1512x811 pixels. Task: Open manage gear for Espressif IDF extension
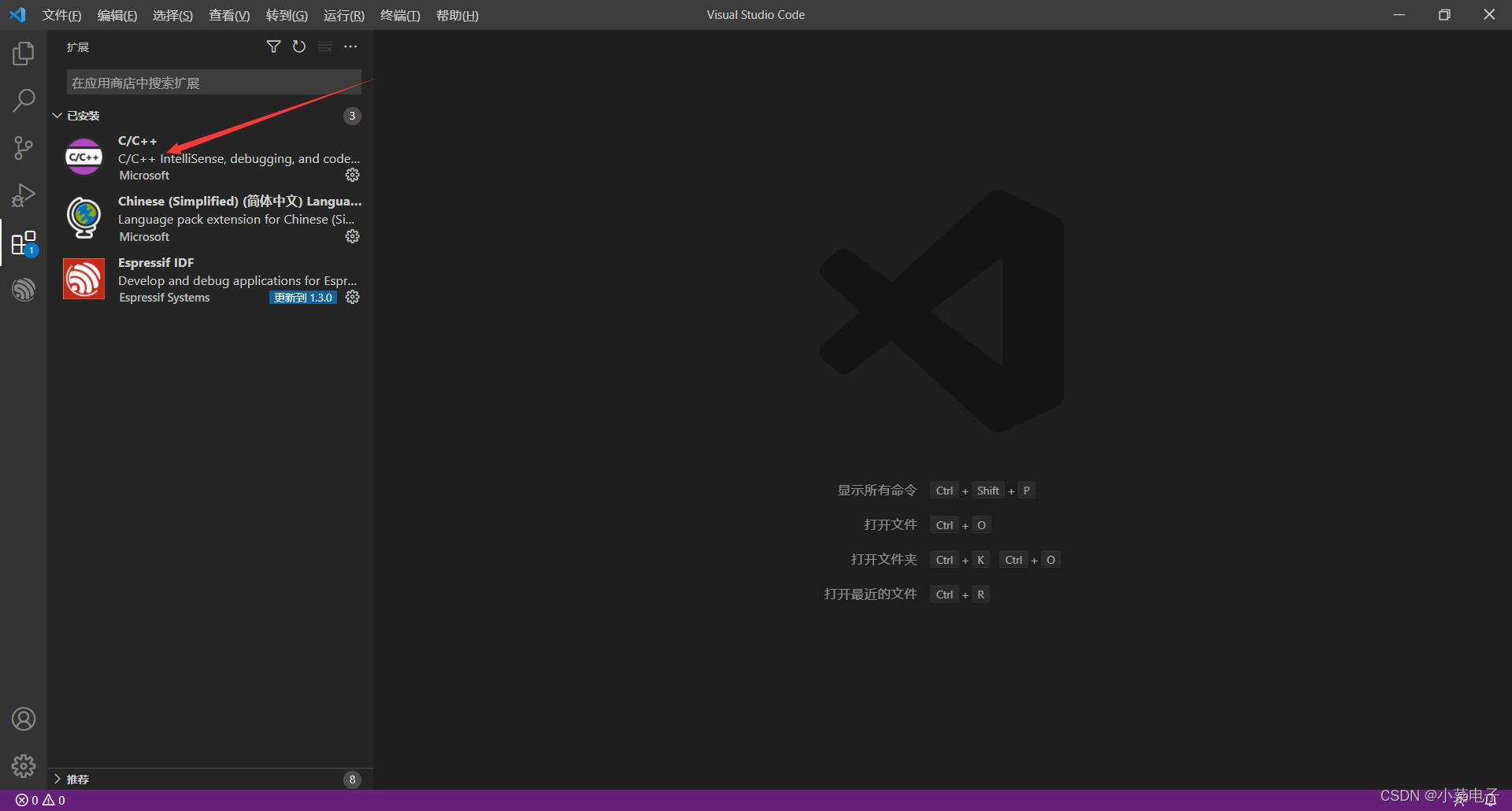353,297
